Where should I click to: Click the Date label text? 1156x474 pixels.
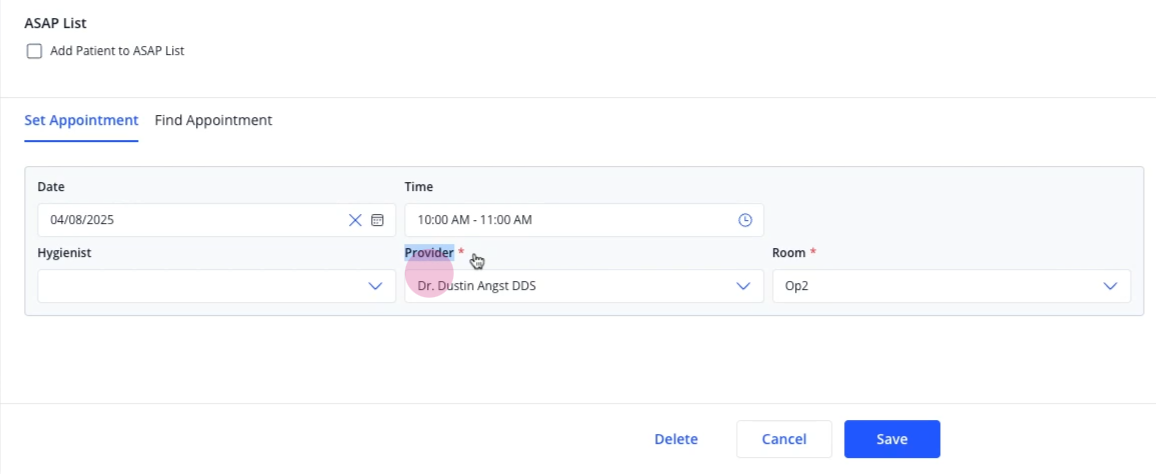51,187
